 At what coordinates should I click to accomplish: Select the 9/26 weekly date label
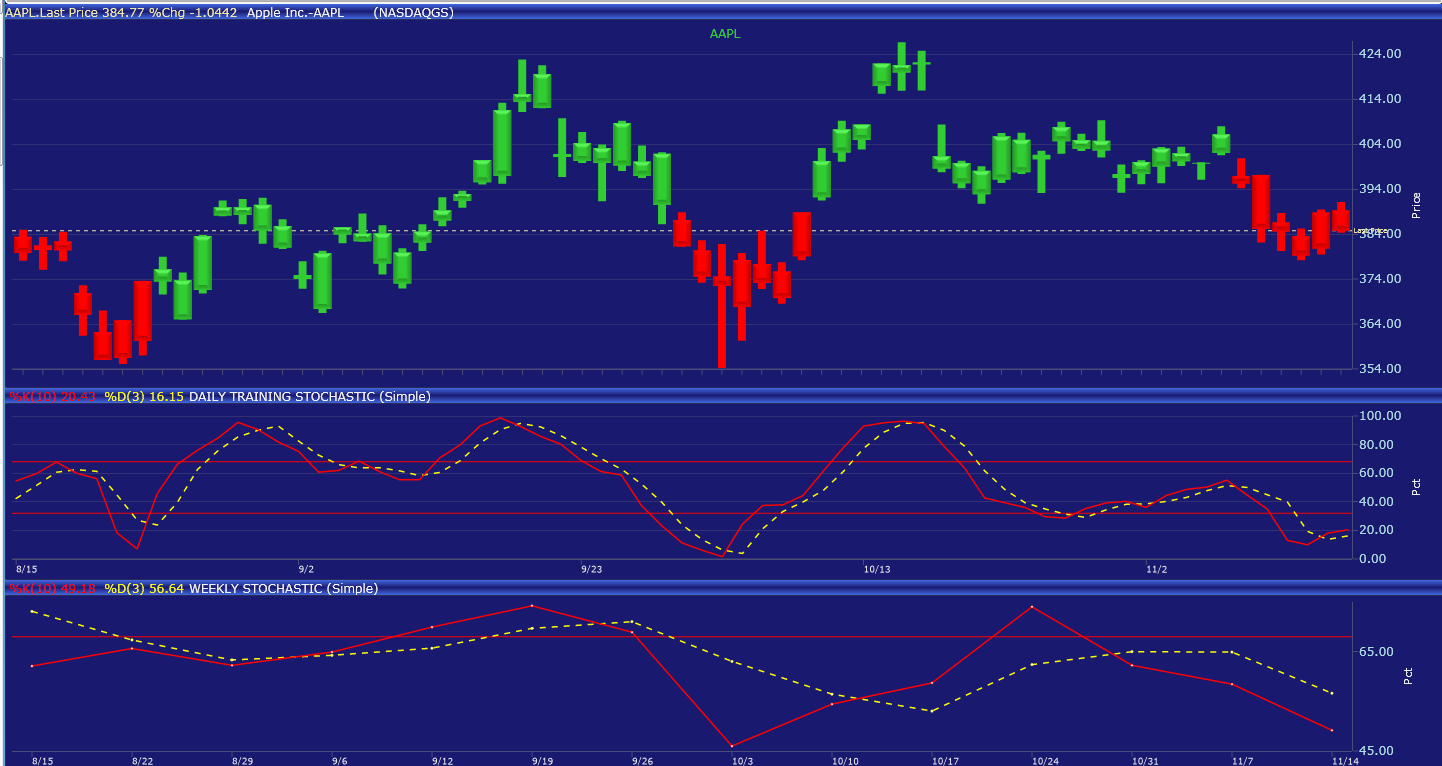(644, 761)
